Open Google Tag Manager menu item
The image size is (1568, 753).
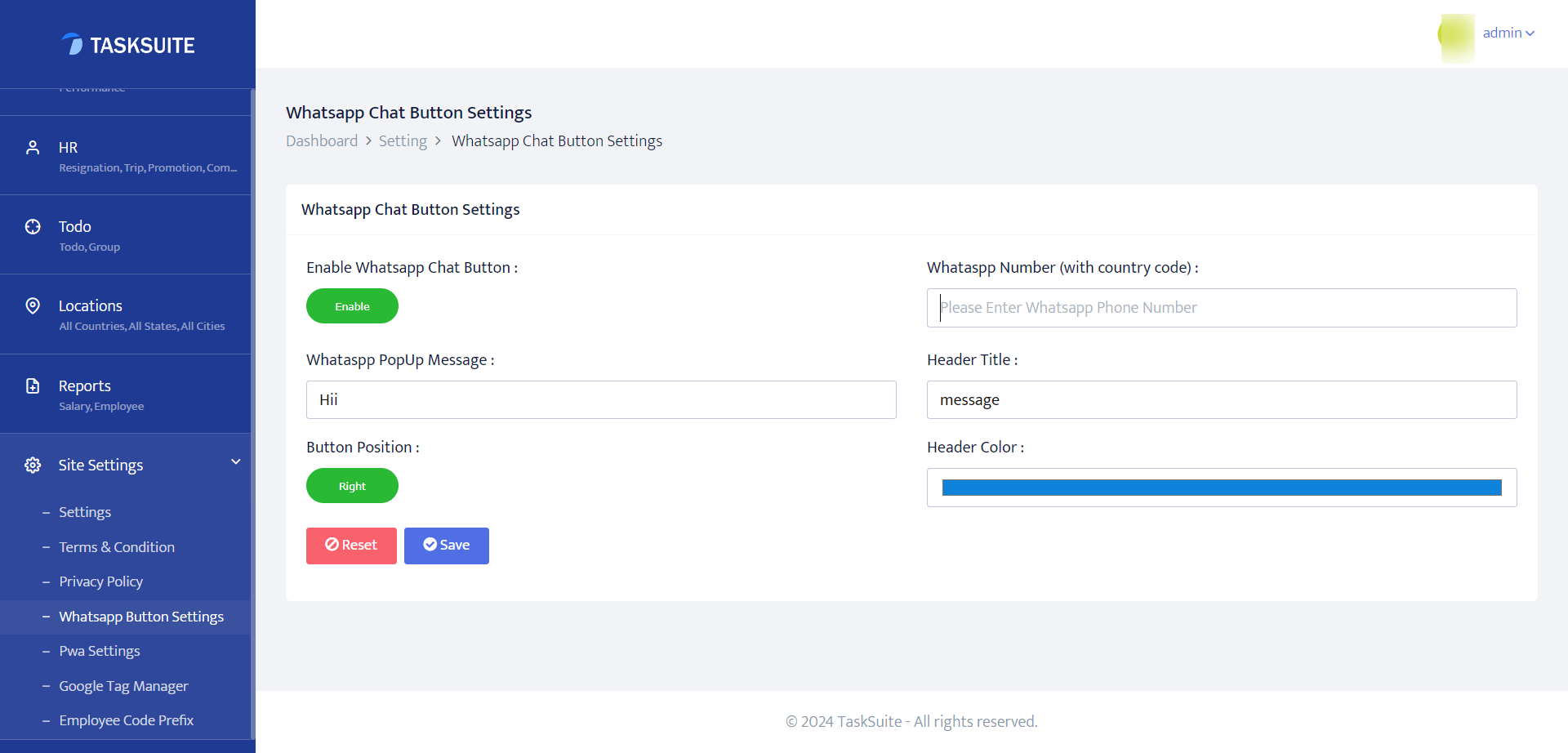[x=123, y=686]
